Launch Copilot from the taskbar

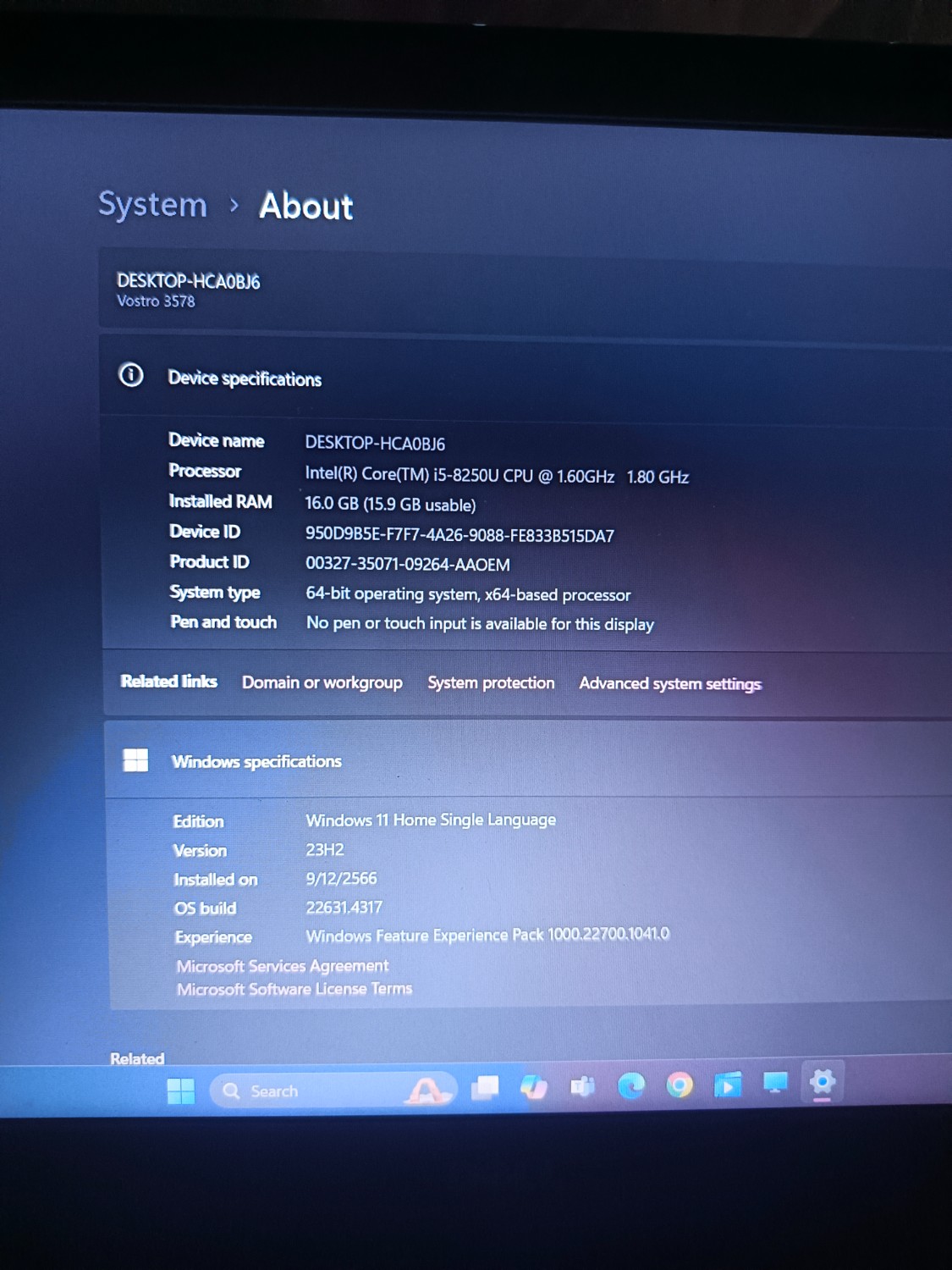(x=533, y=1086)
